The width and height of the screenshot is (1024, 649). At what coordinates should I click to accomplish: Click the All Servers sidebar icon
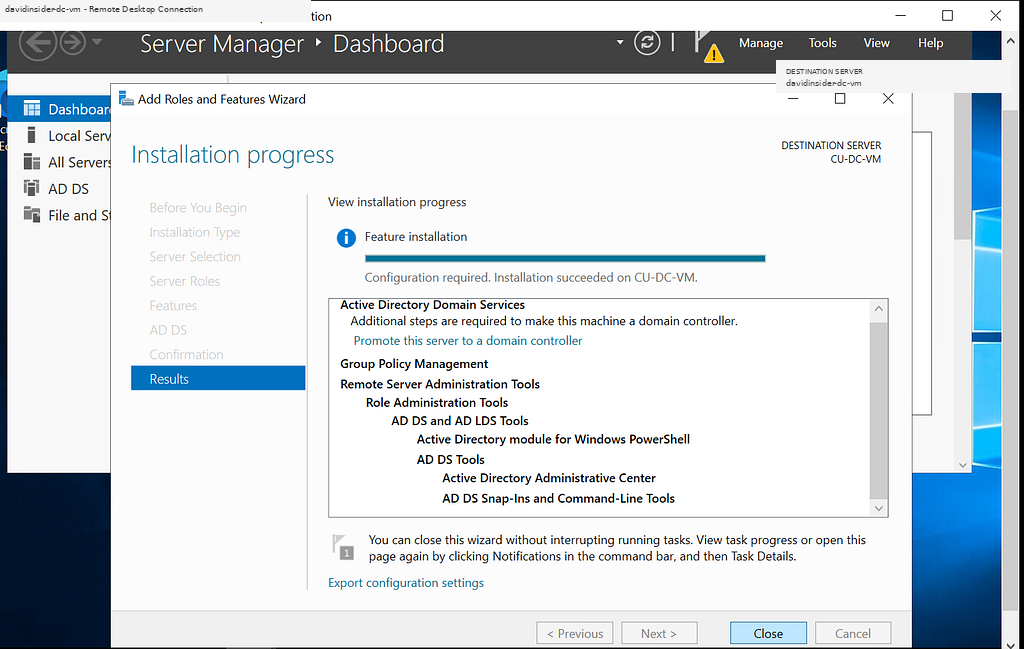[x=31, y=161]
